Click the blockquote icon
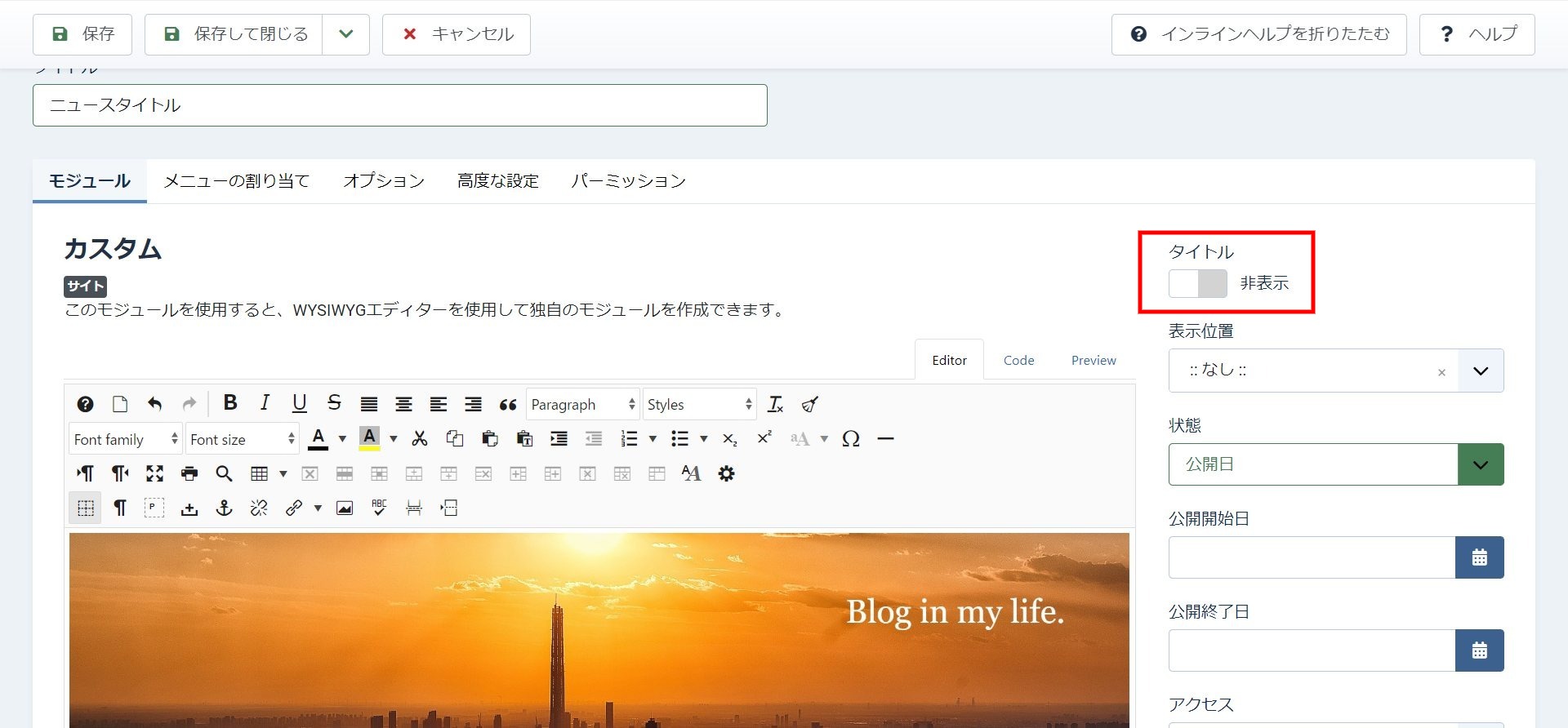The width and height of the screenshot is (1568, 728). [x=508, y=405]
